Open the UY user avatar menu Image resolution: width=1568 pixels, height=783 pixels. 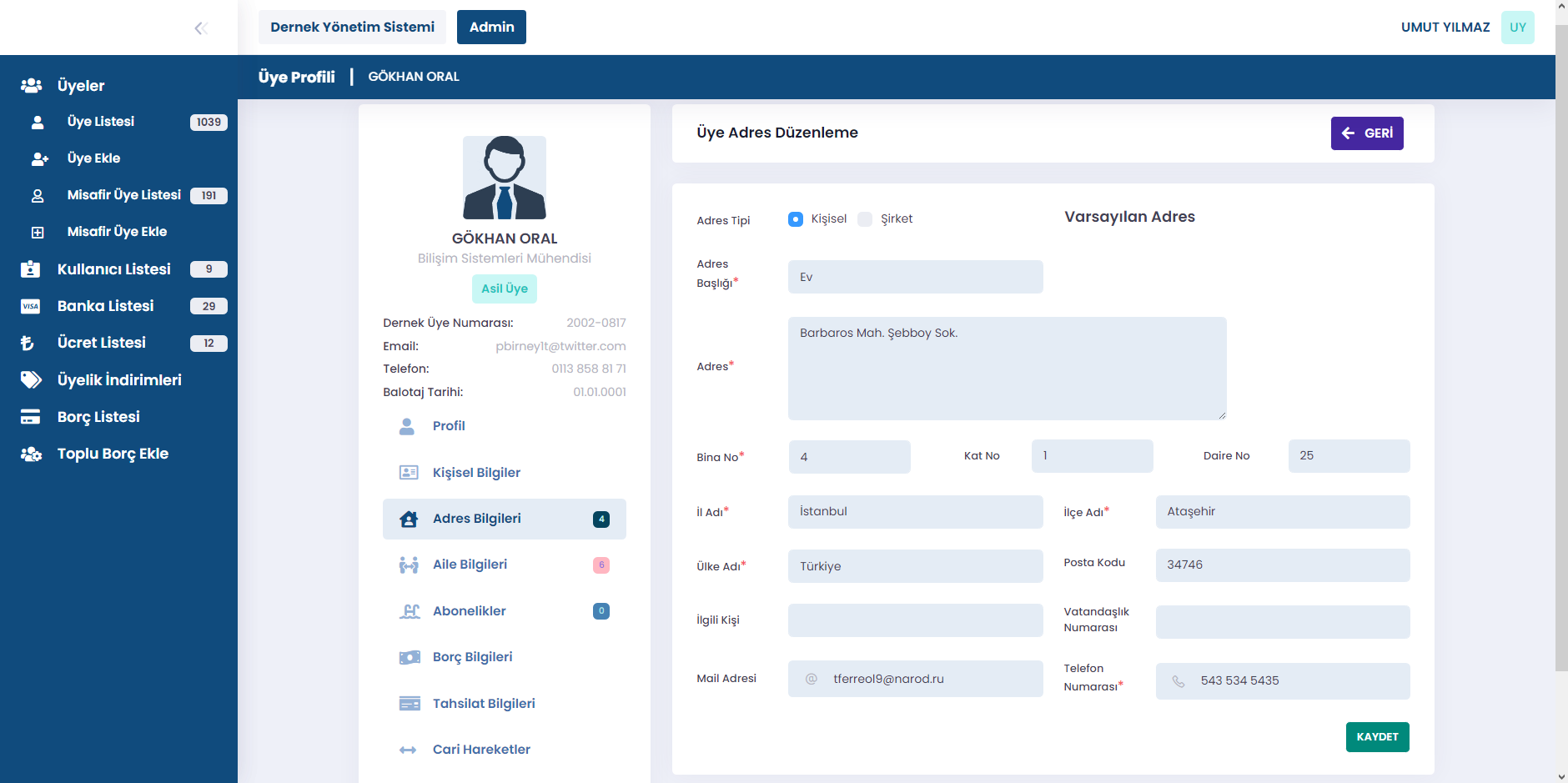[x=1517, y=28]
